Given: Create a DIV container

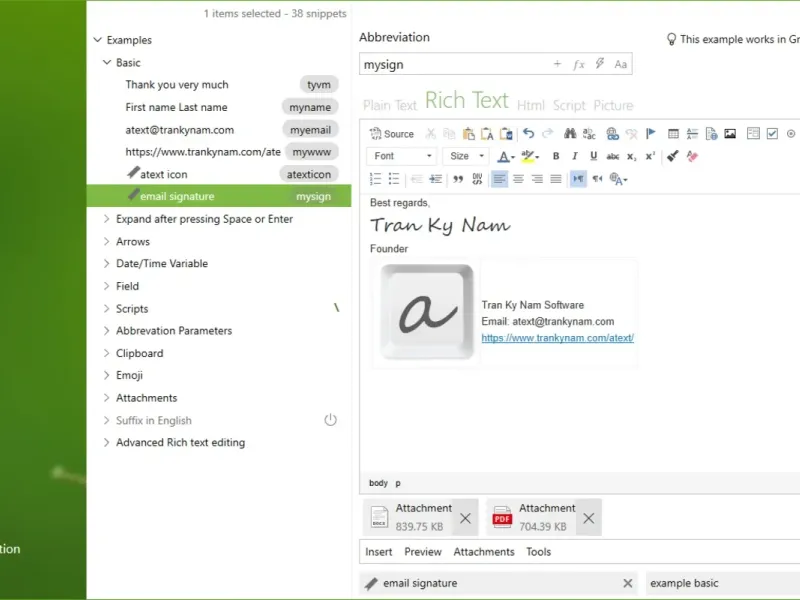Looking at the screenshot, I should click(x=477, y=179).
